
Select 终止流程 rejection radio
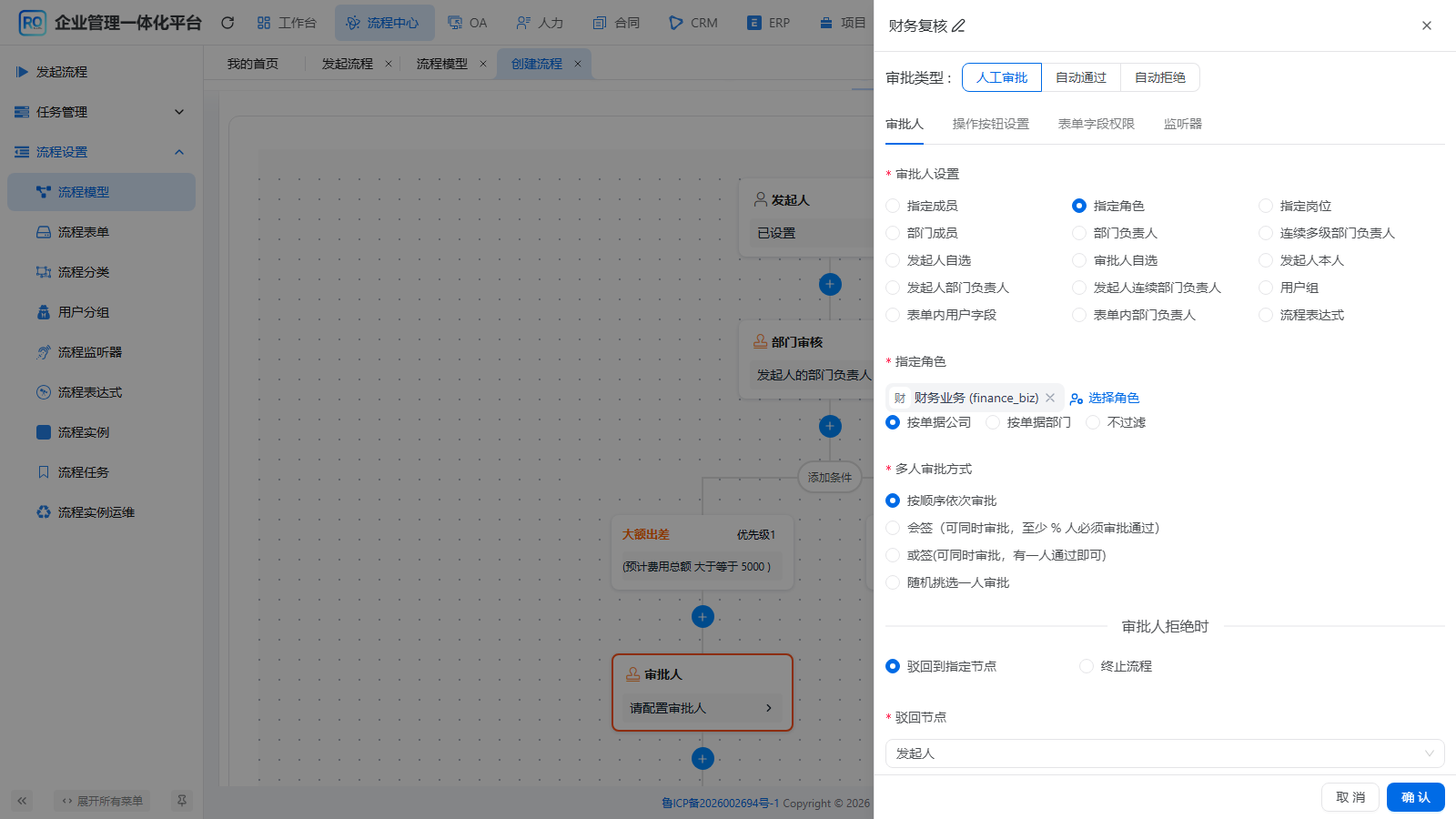click(x=1087, y=666)
